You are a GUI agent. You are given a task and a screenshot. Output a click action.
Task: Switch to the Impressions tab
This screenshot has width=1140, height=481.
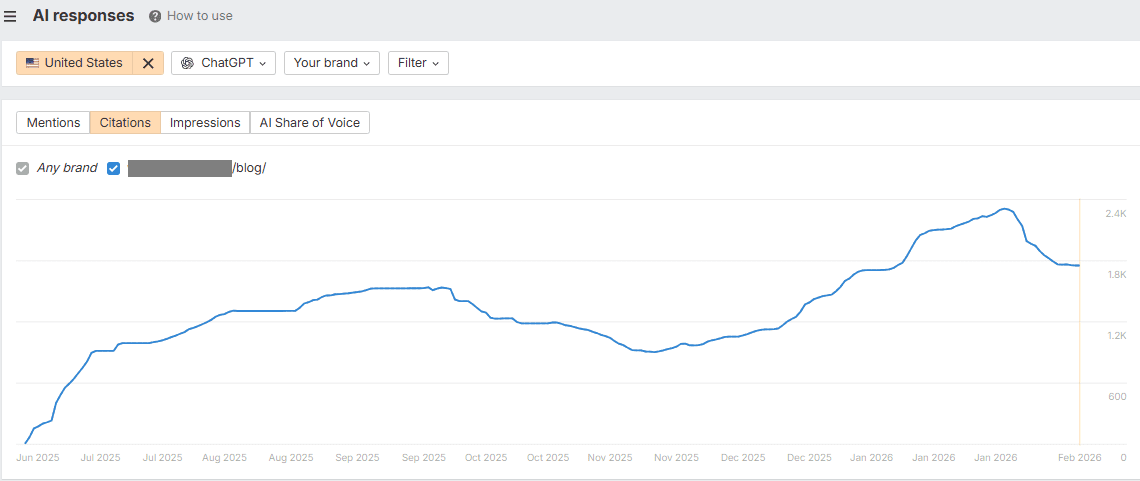[x=205, y=122]
